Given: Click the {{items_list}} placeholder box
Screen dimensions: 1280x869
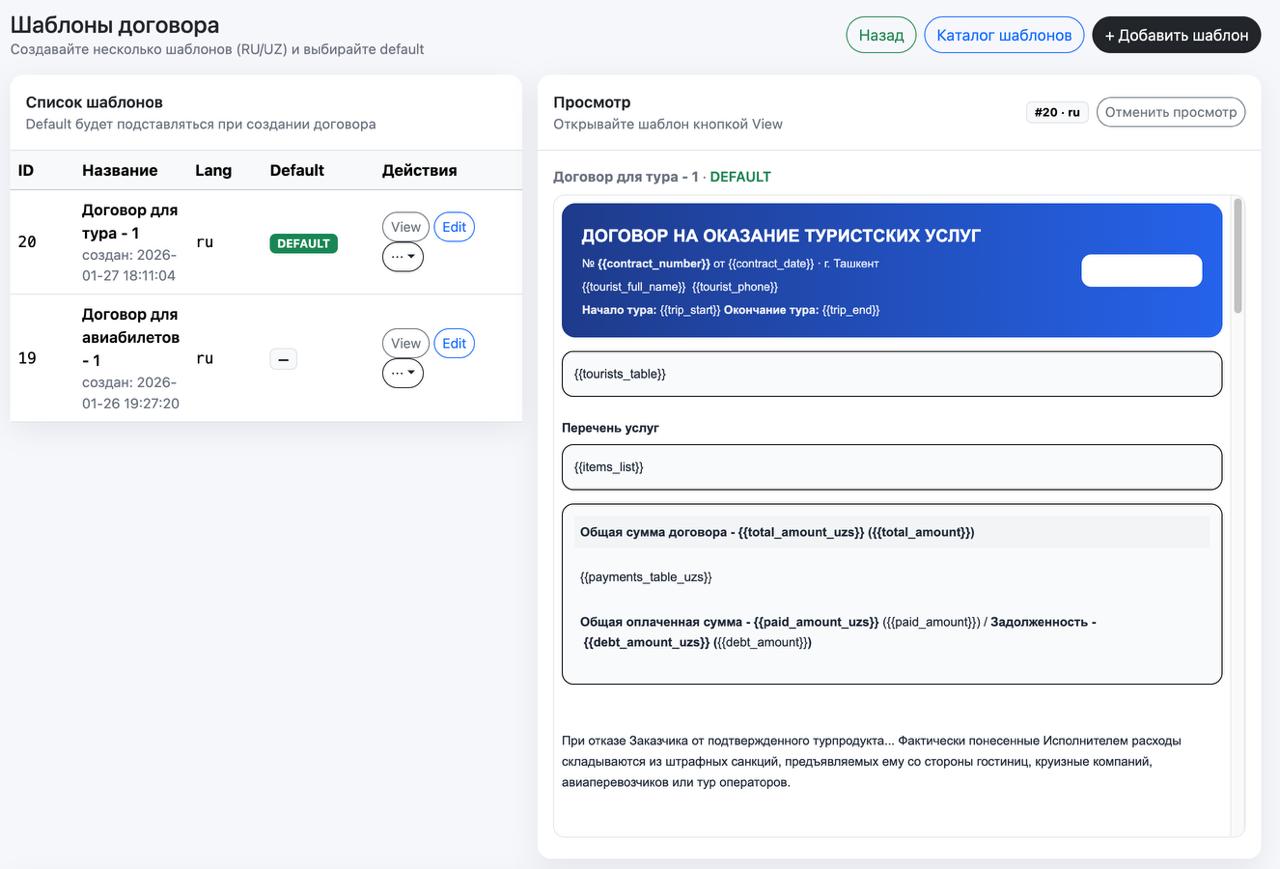Looking at the screenshot, I should (891, 467).
